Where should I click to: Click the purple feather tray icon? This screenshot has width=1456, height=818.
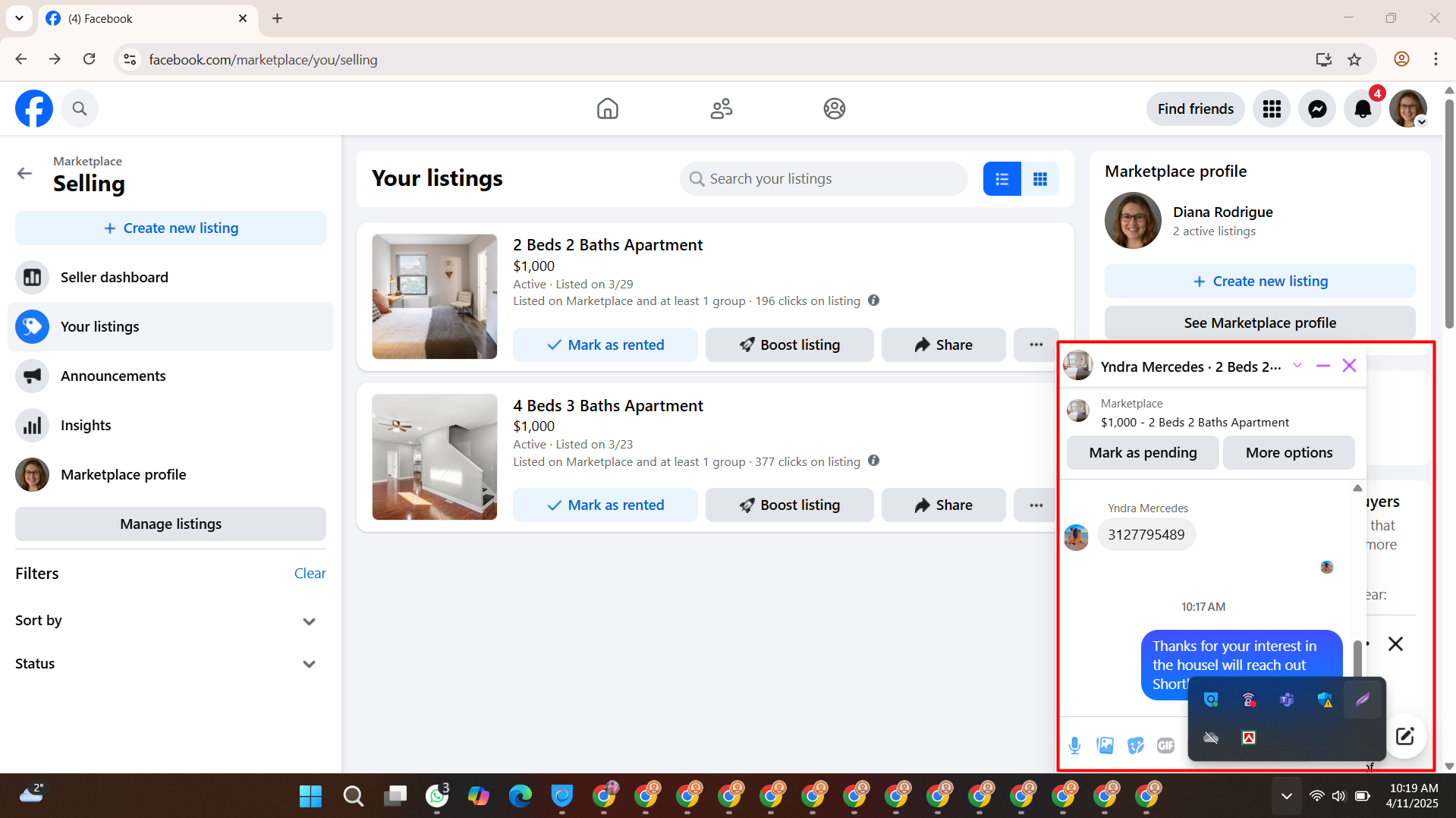coord(1363,700)
